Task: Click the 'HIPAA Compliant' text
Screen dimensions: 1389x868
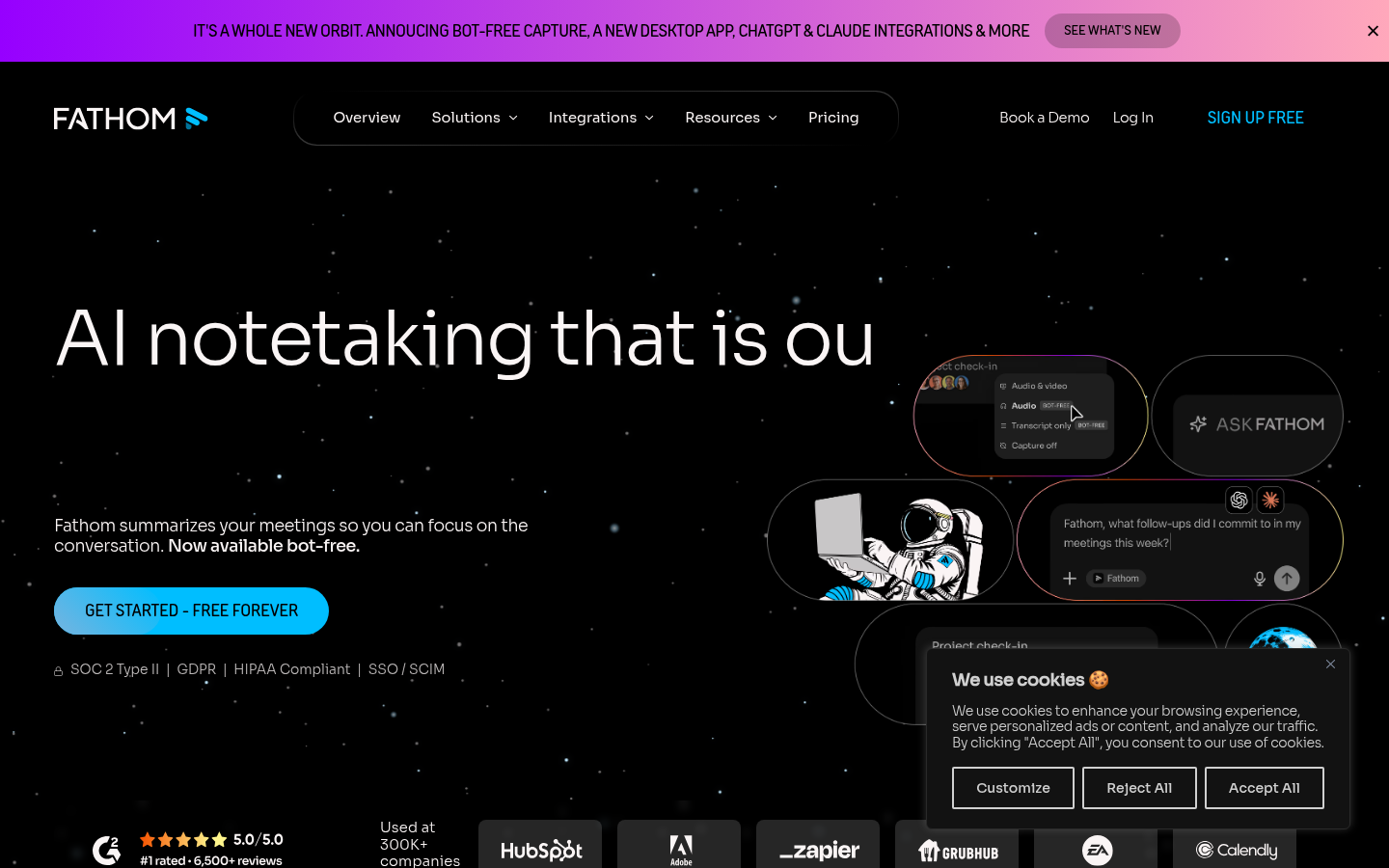Action: click(292, 669)
